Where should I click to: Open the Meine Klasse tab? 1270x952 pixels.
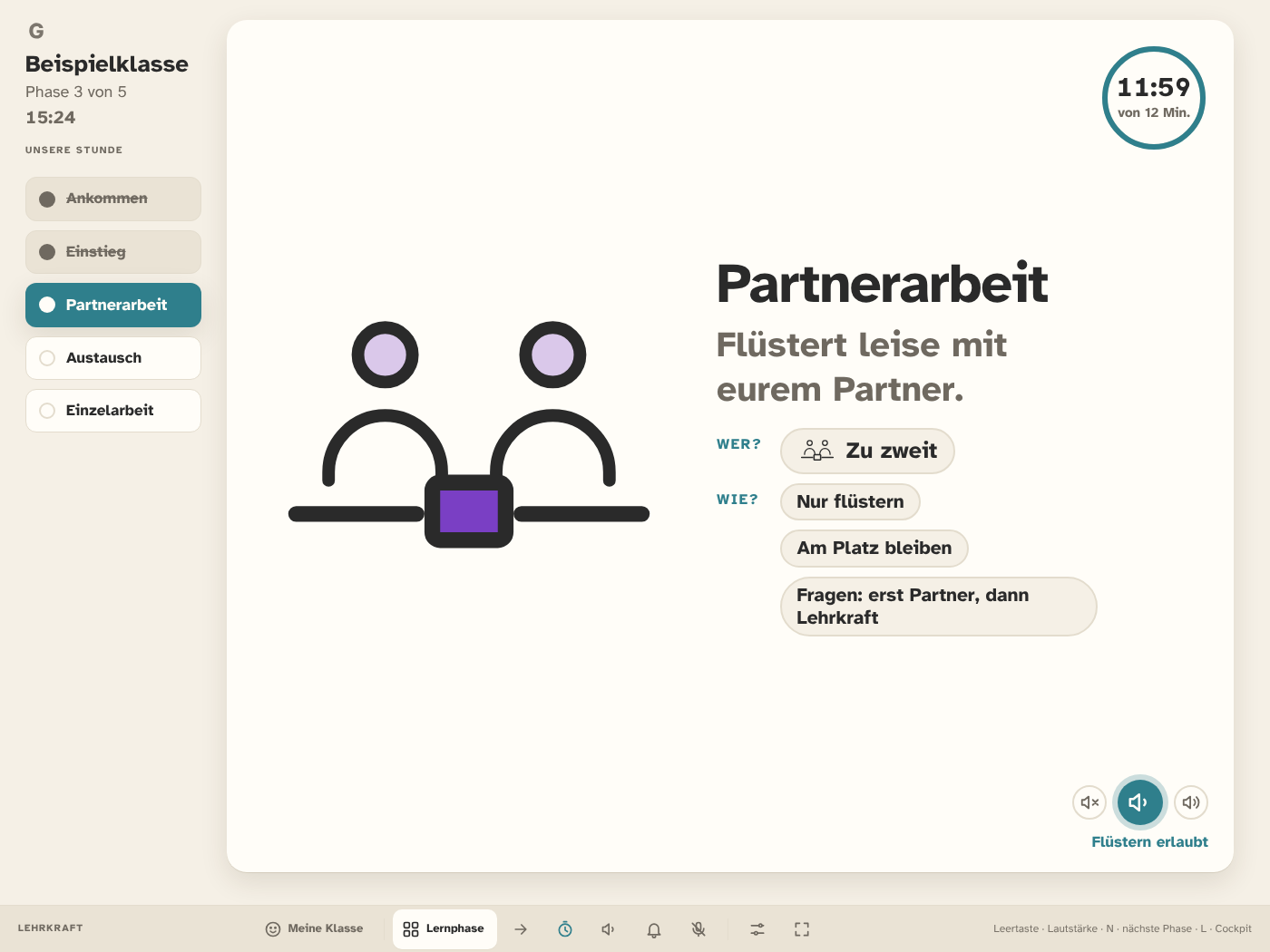314,928
